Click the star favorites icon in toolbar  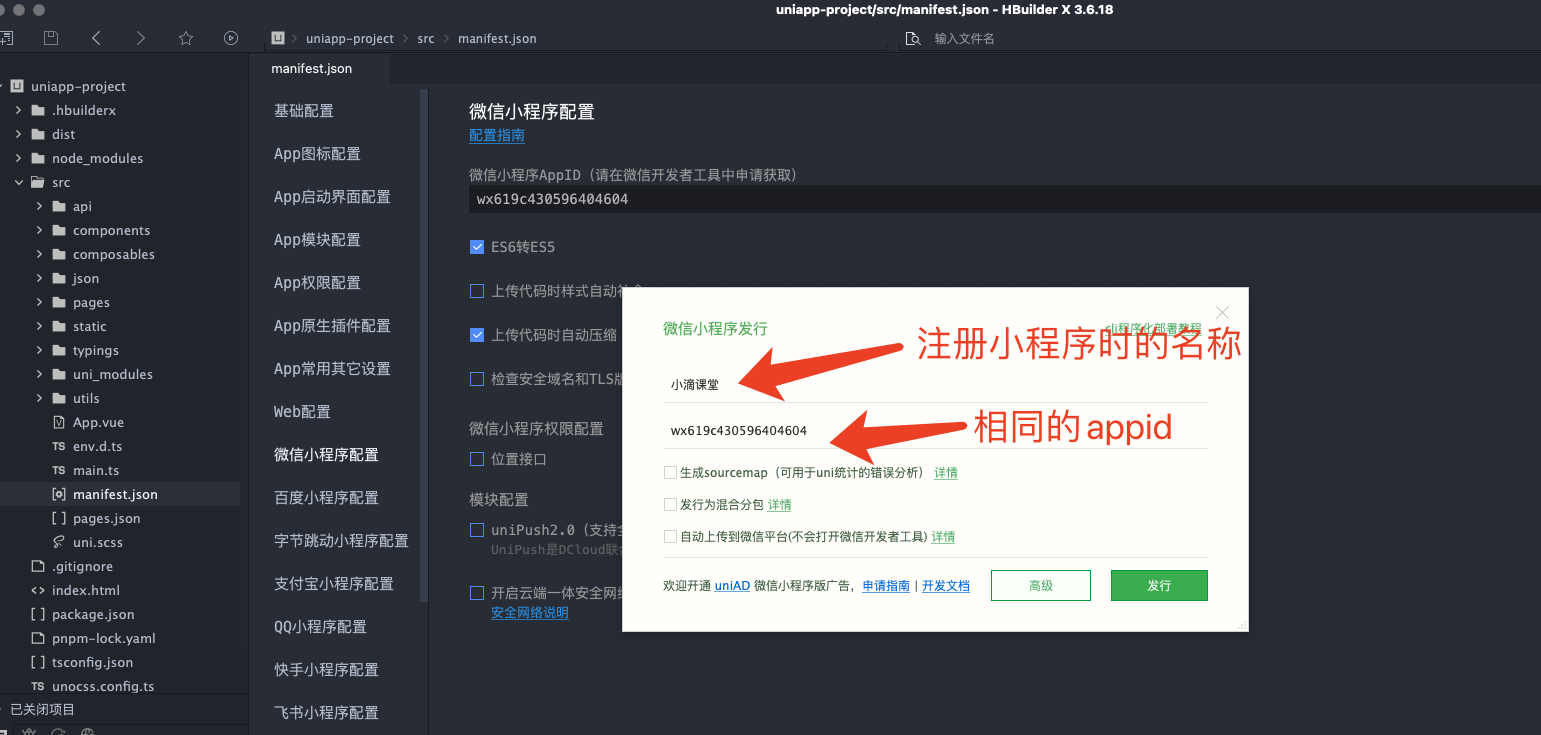[185, 37]
